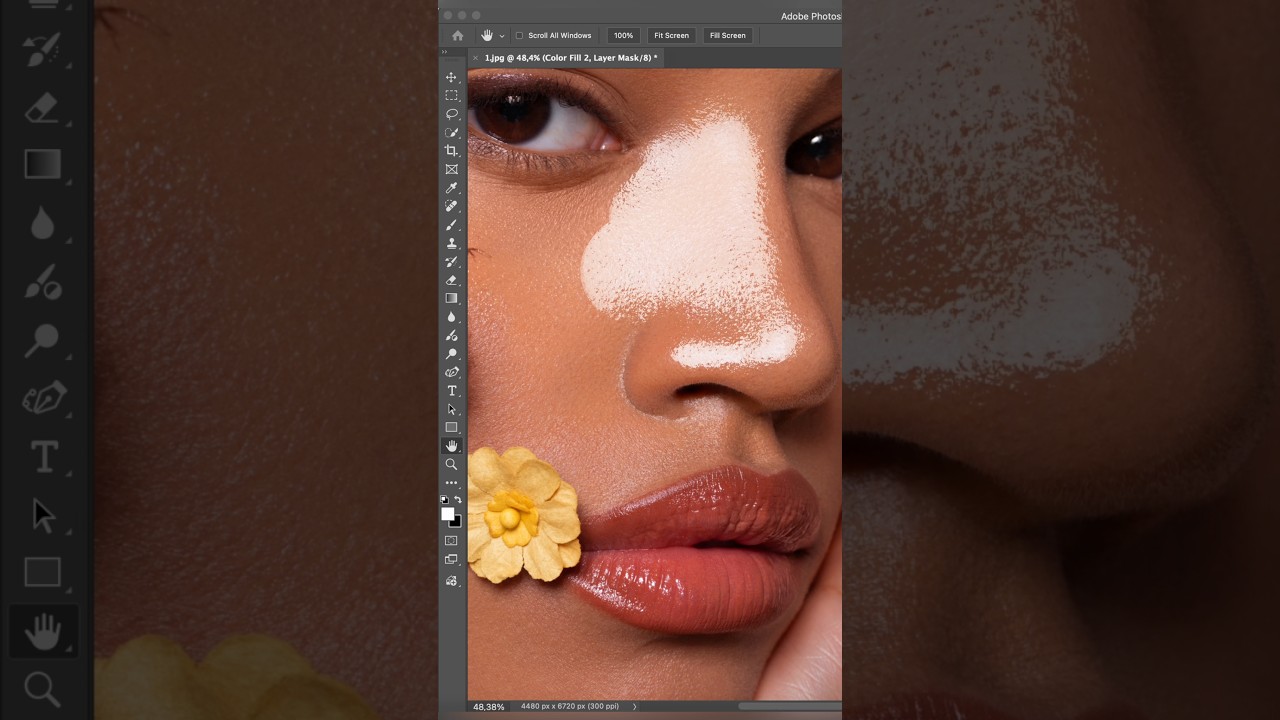The width and height of the screenshot is (1280, 720).
Task: Select the Rectangular Marquee tool
Action: 451,96
